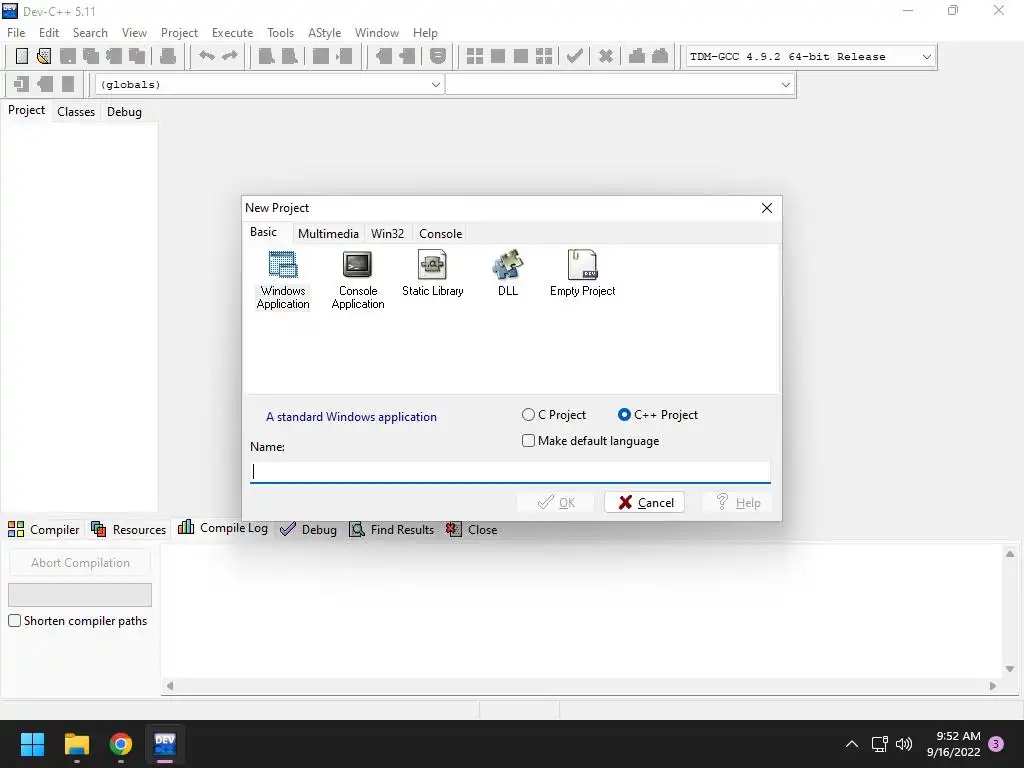Select the Empty Project icon
This screenshot has width=1024, height=768.
click(582, 274)
